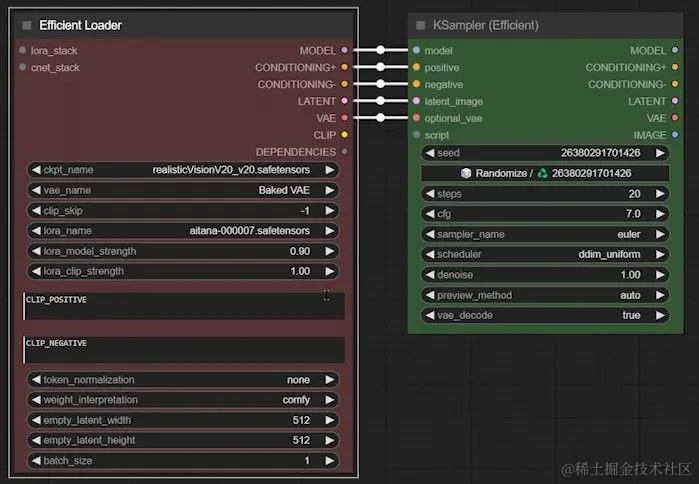Select previous LoRA with lora_name left arrow
Image resolution: width=699 pixels, height=484 pixels.
tap(36, 231)
